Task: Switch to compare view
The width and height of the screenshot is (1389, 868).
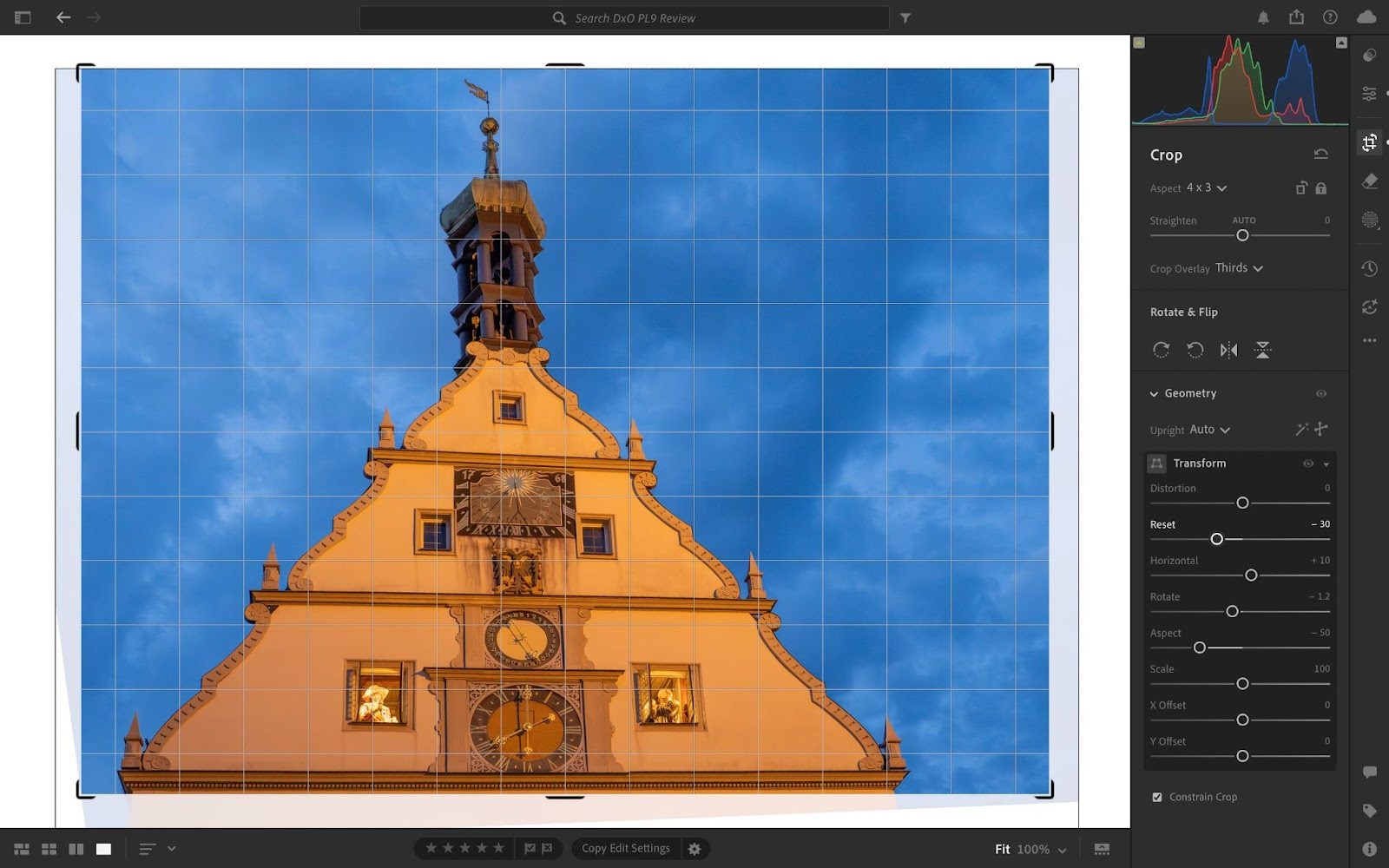Action: (x=76, y=849)
